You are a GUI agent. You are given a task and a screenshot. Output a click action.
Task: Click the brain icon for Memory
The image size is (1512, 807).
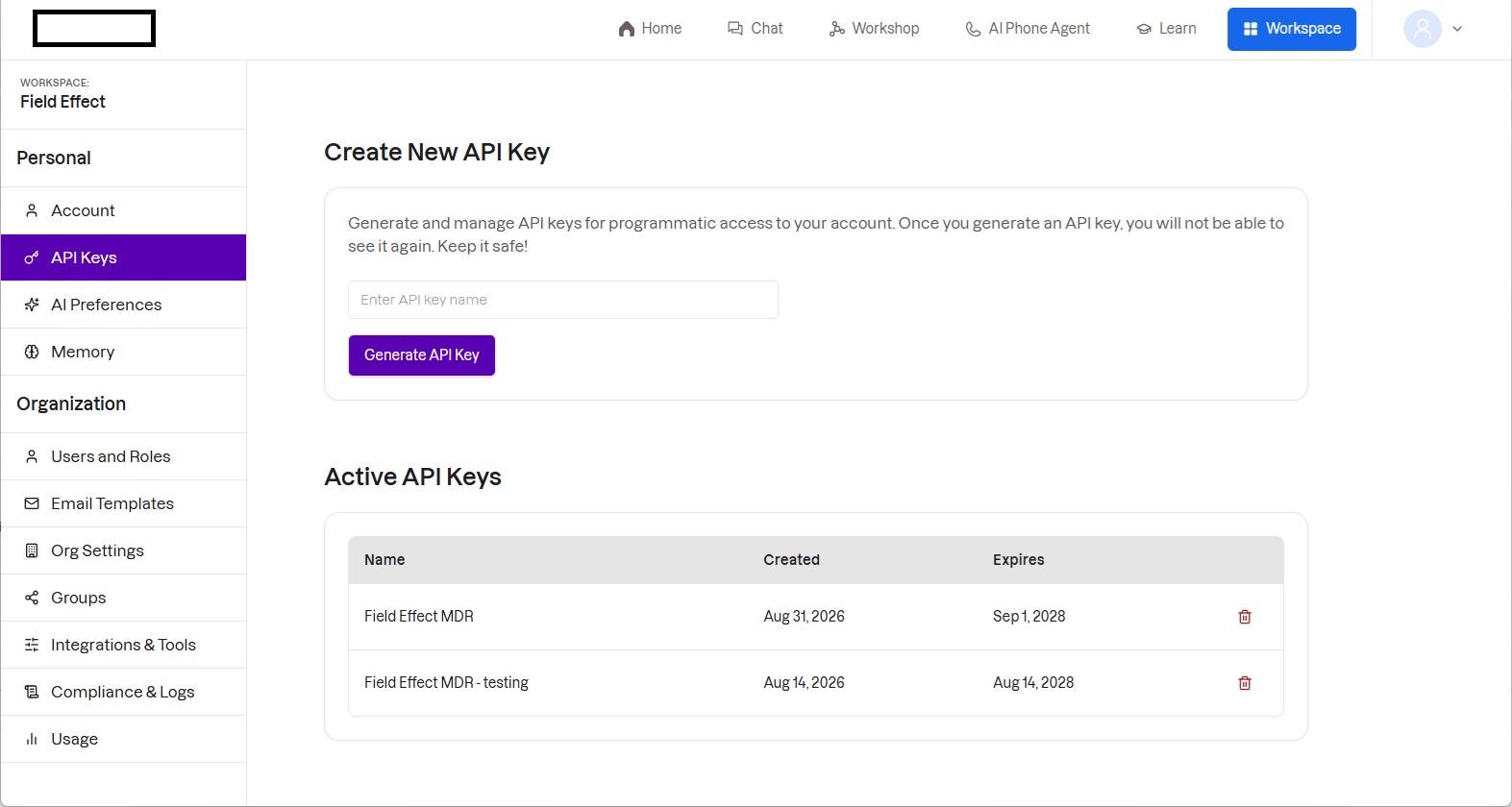click(x=32, y=352)
